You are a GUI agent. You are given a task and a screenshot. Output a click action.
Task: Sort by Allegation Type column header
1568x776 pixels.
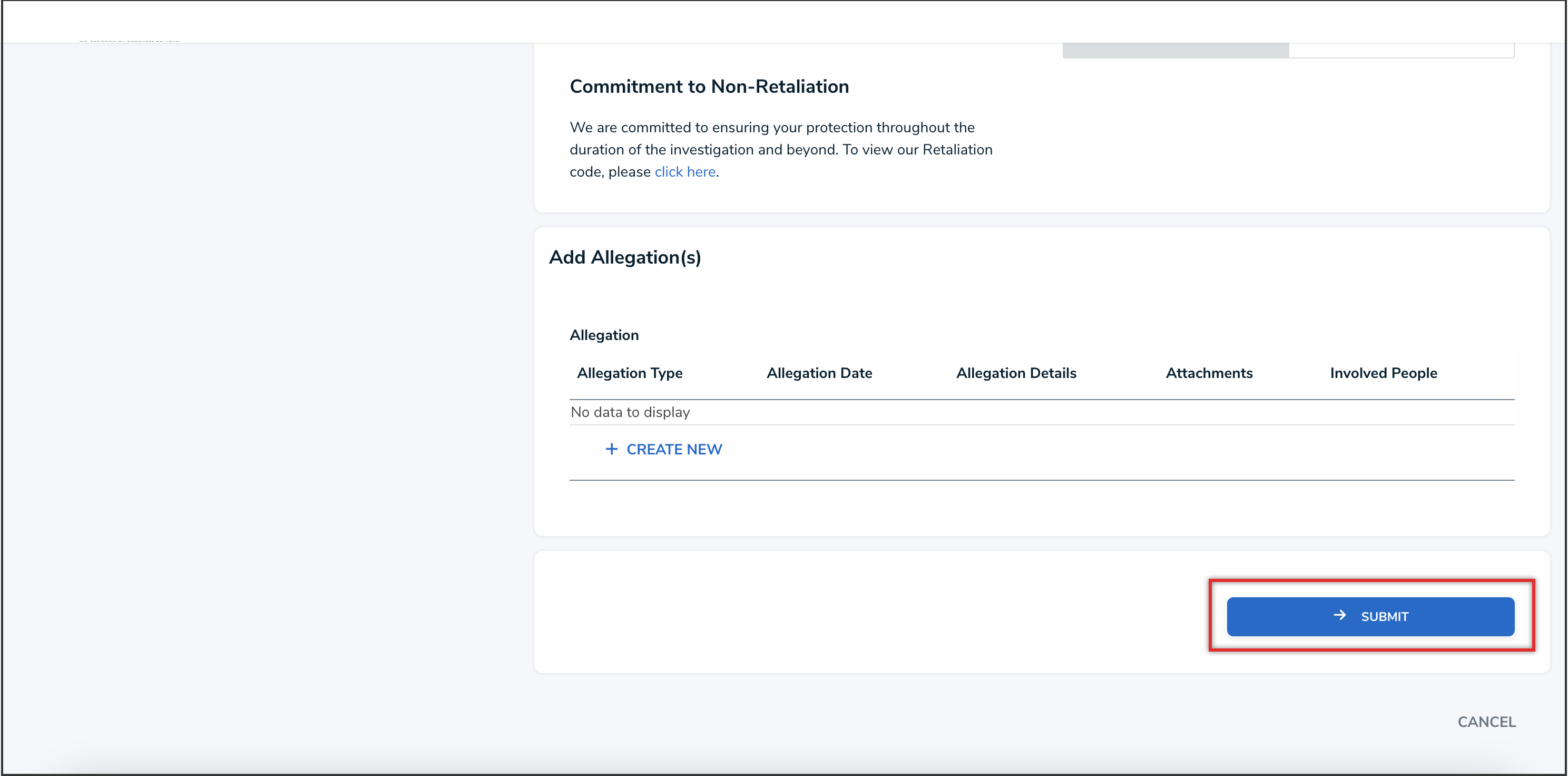point(630,373)
